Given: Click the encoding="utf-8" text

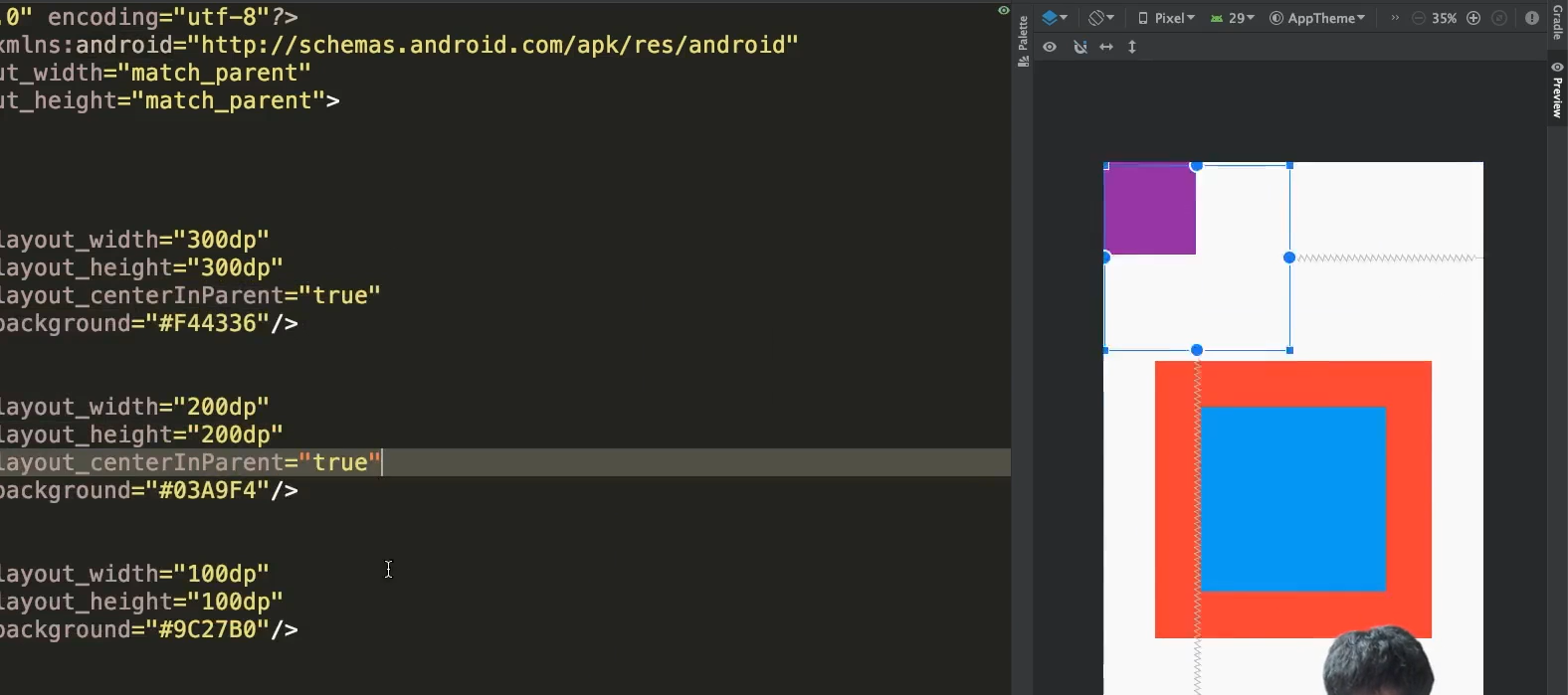Looking at the screenshot, I should click(x=165, y=17).
